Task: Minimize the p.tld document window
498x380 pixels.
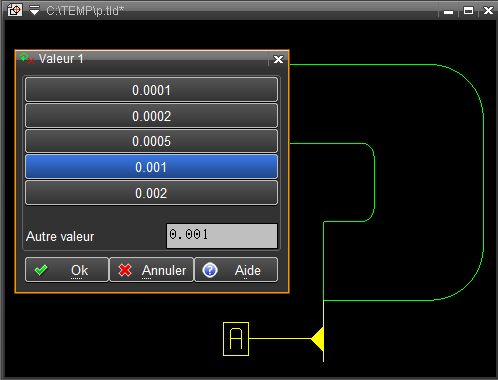Action: point(448,12)
